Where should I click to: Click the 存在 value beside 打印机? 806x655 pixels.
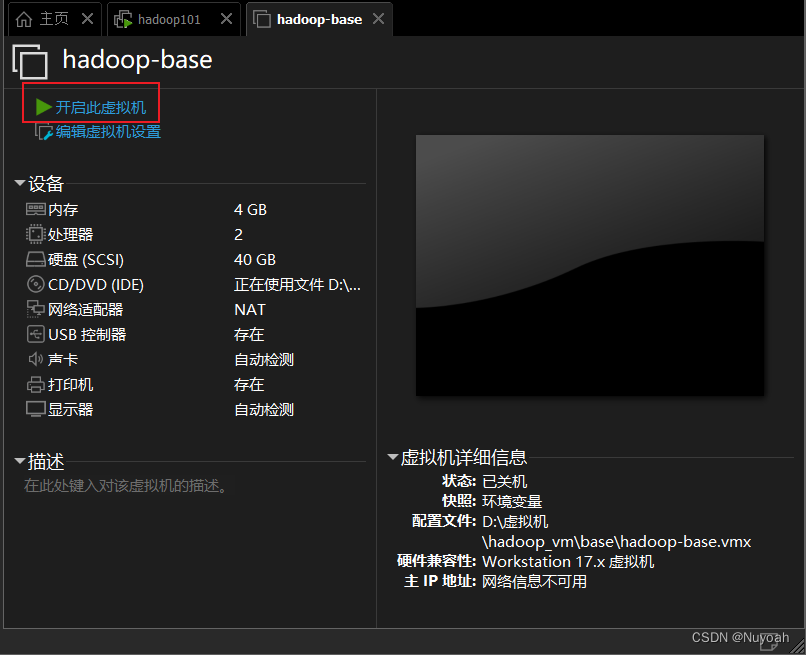(249, 385)
